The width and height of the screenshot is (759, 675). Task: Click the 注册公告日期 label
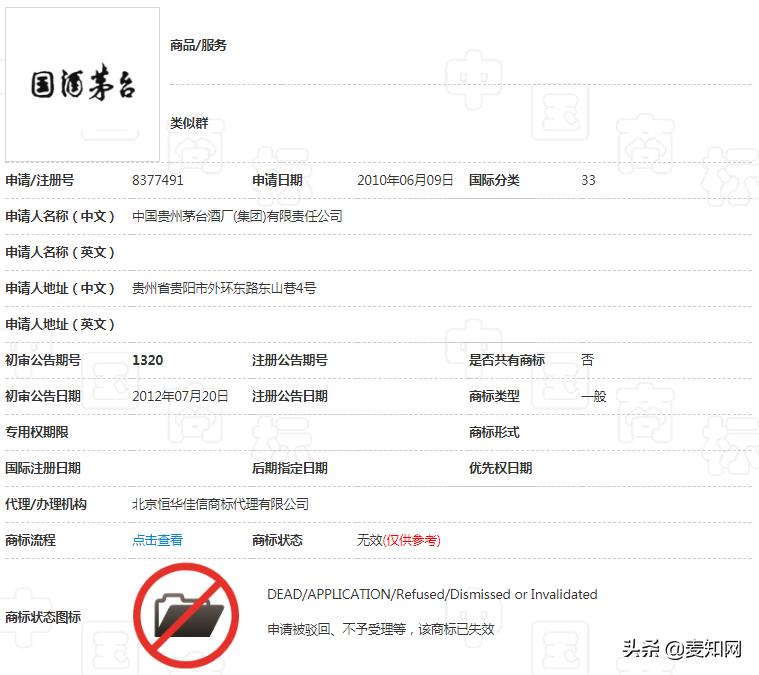click(x=290, y=396)
